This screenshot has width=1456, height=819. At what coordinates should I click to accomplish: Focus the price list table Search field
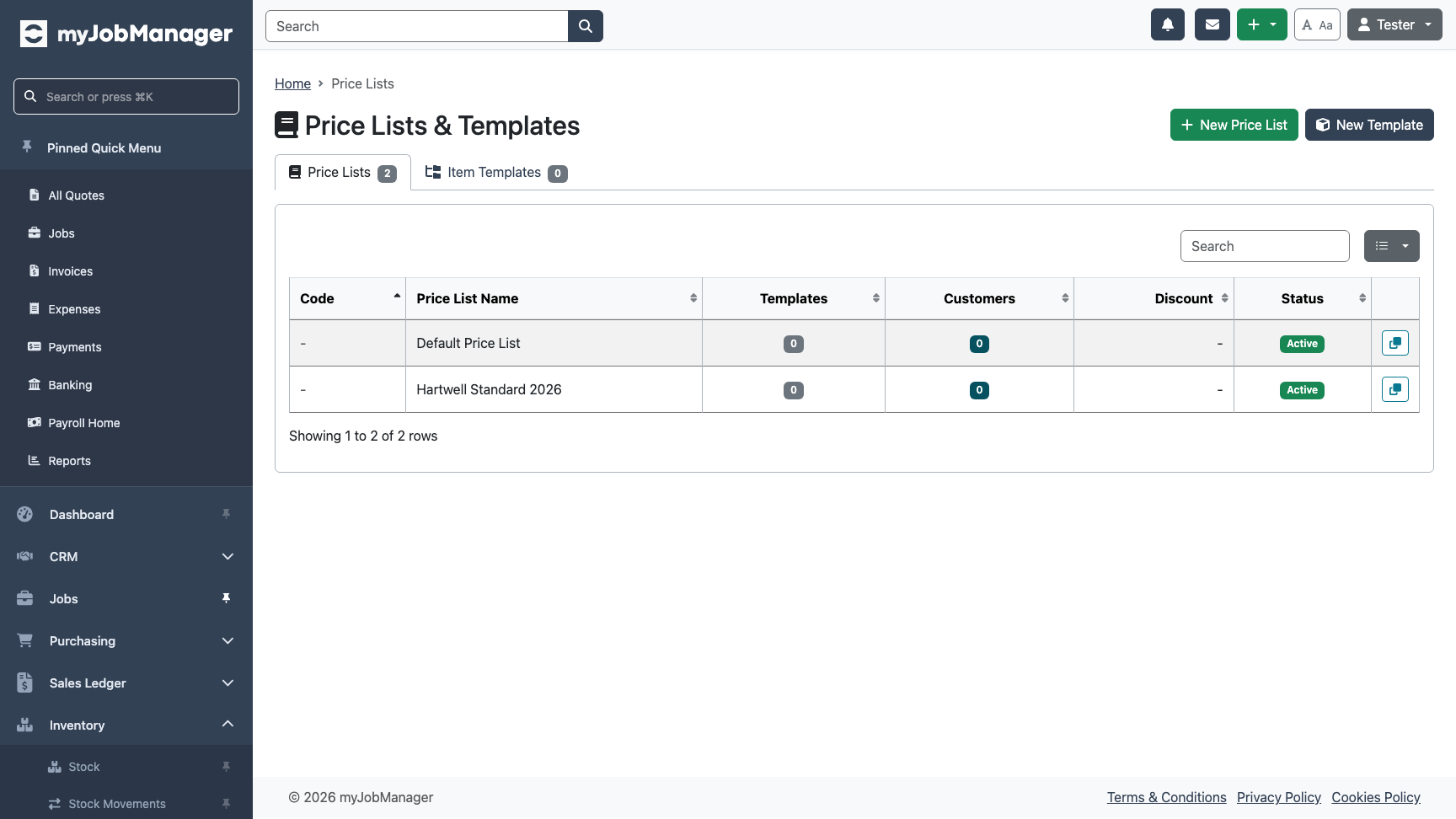pyautogui.click(x=1265, y=246)
